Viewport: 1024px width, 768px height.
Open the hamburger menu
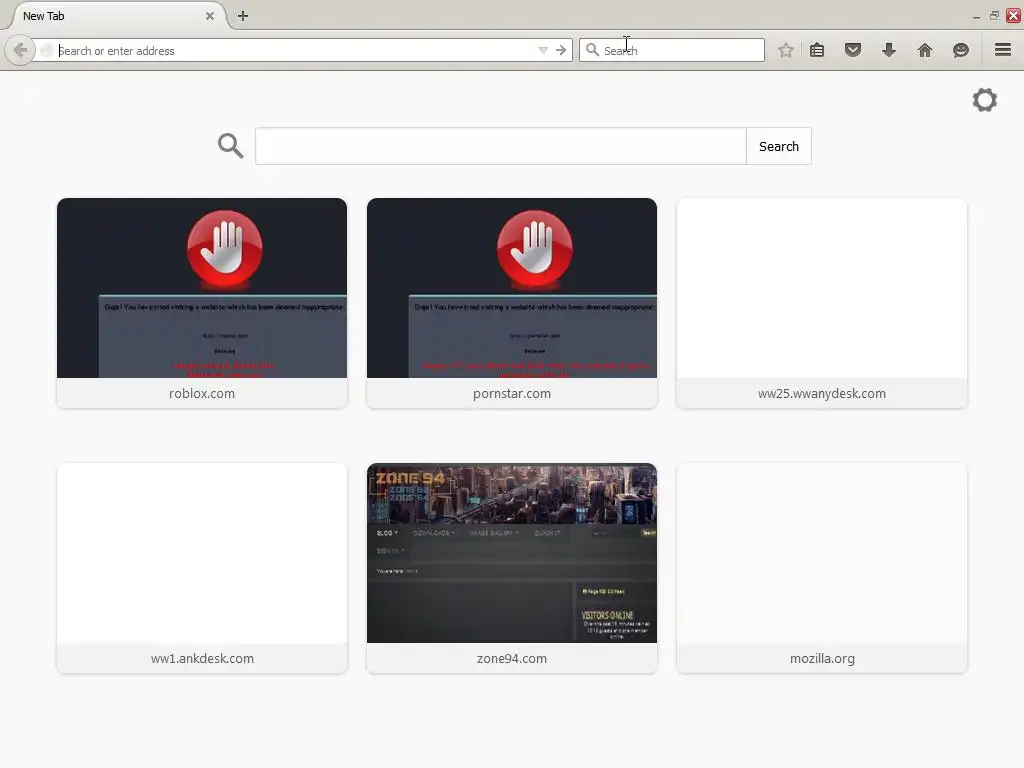(1003, 50)
